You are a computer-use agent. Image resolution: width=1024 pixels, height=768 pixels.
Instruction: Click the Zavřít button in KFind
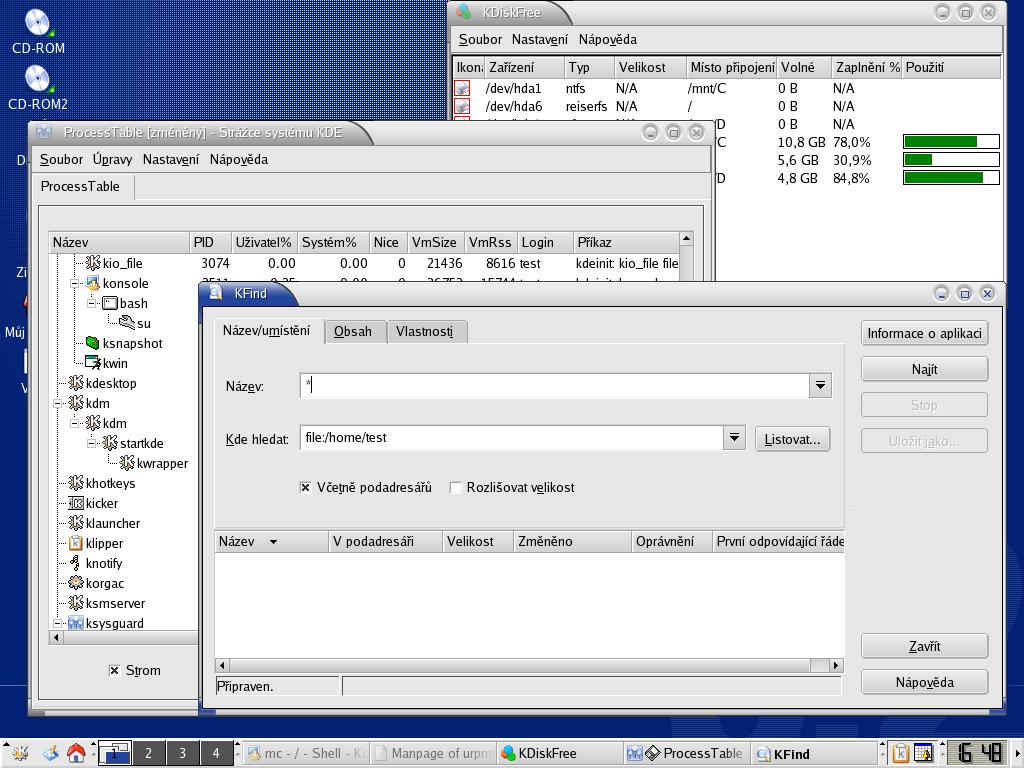click(x=924, y=646)
